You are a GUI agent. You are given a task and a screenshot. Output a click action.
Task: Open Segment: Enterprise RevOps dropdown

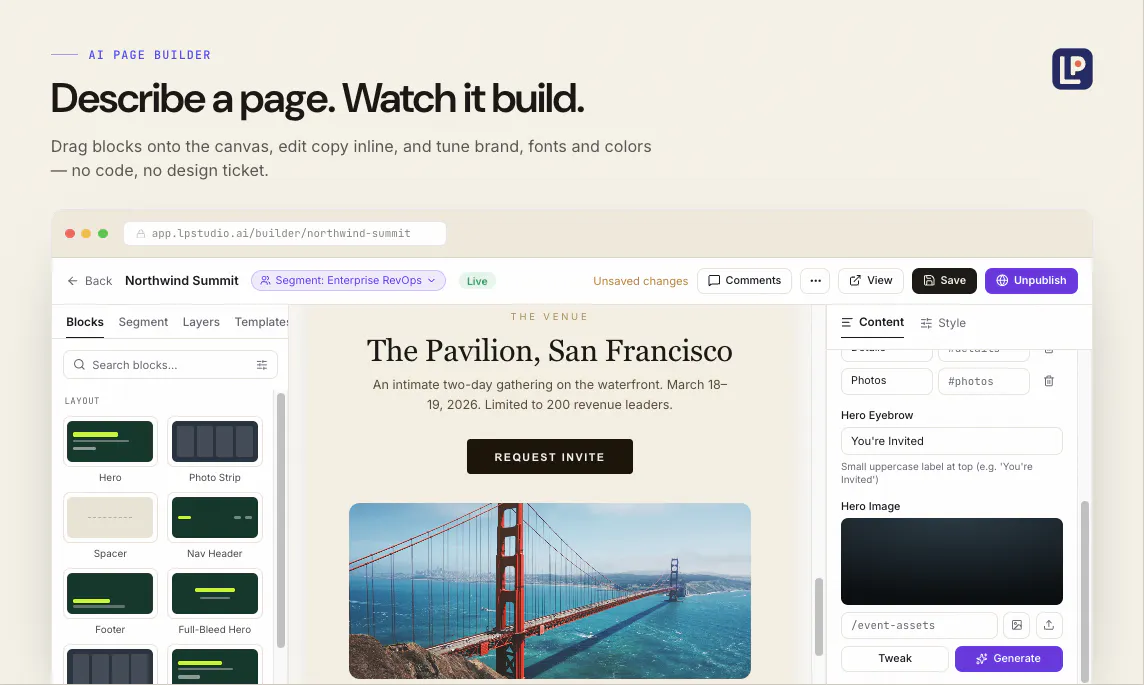(x=348, y=281)
